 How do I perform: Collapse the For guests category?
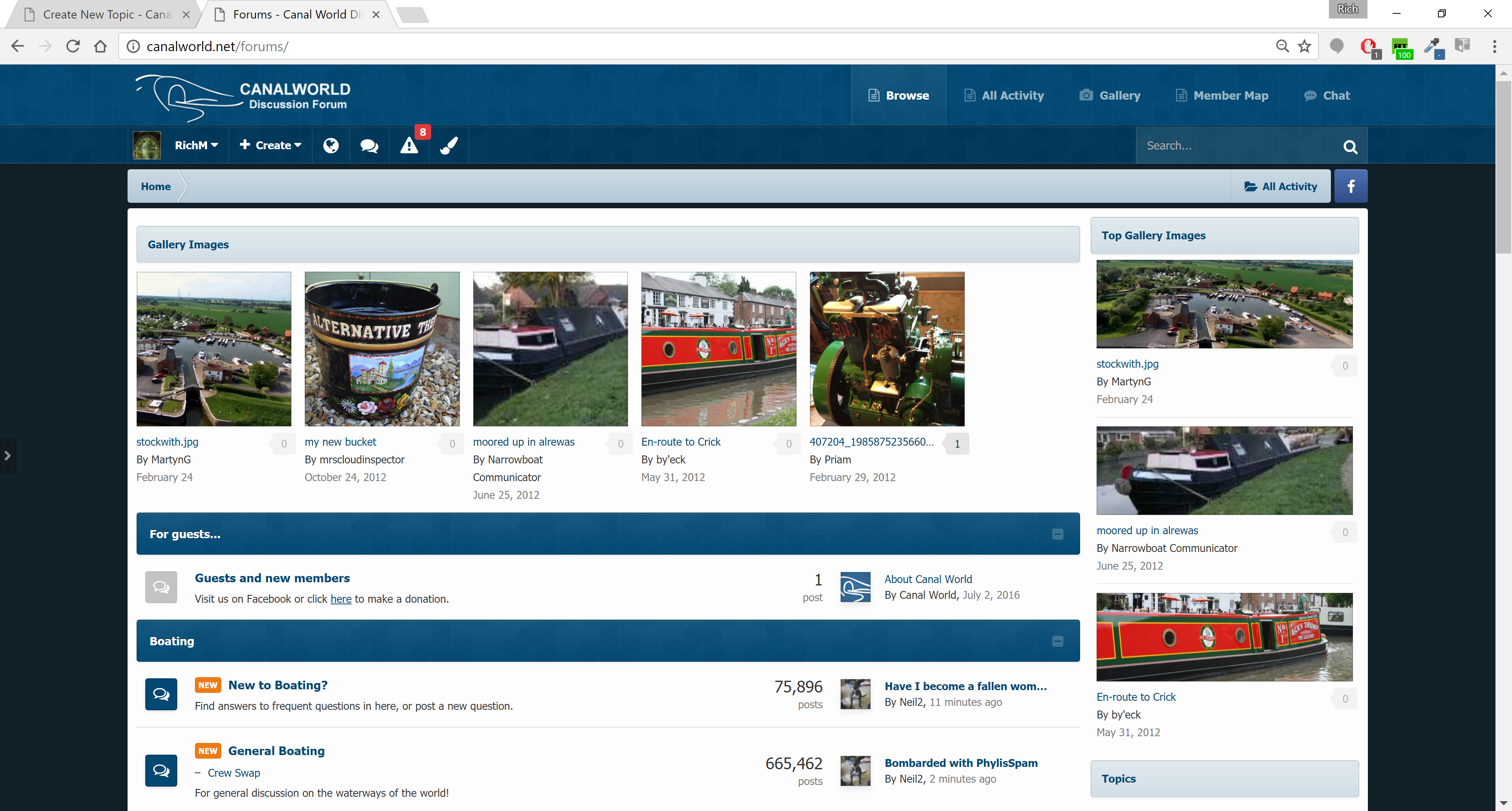pyautogui.click(x=1057, y=534)
